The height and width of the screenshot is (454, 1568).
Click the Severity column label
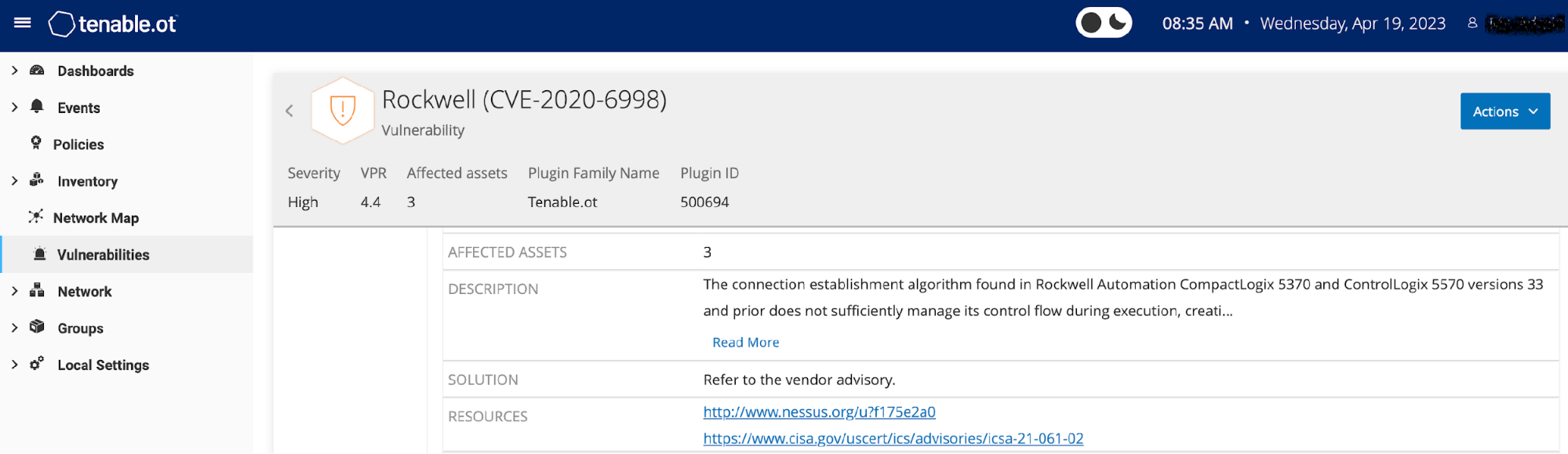[314, 173]
